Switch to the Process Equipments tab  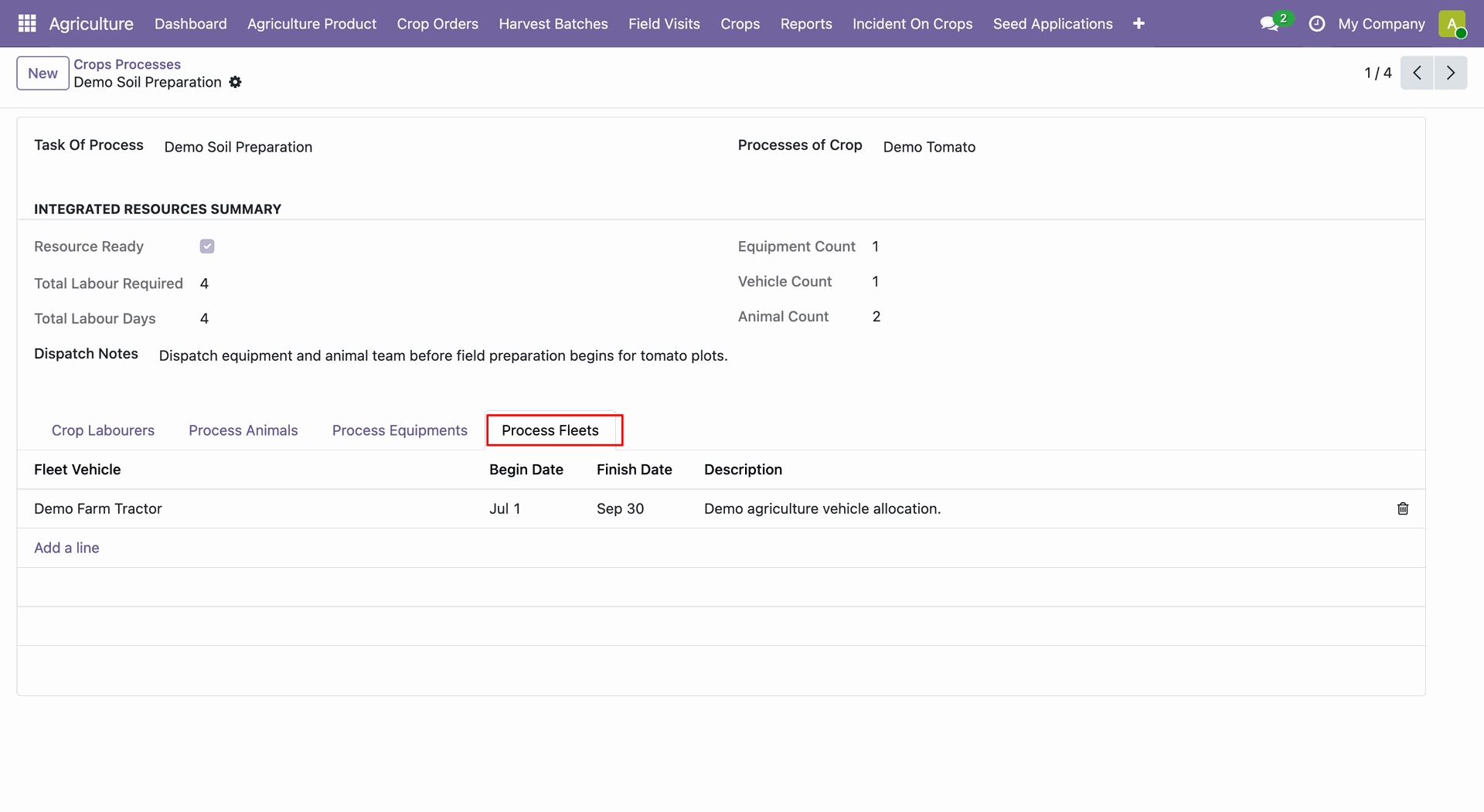click(x=400, y=430)
